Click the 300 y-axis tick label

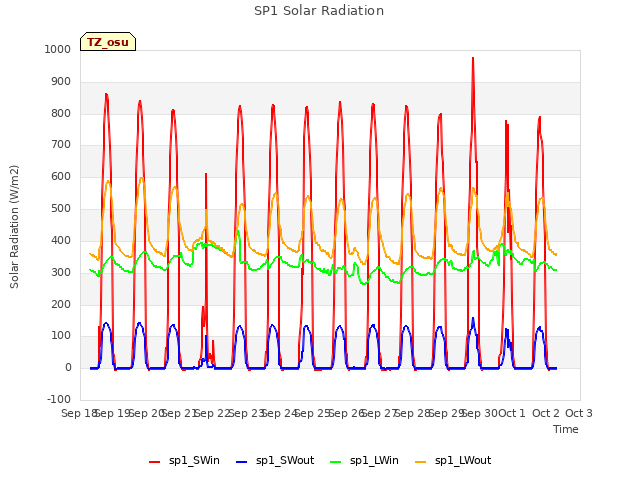(x=61, y=272)
